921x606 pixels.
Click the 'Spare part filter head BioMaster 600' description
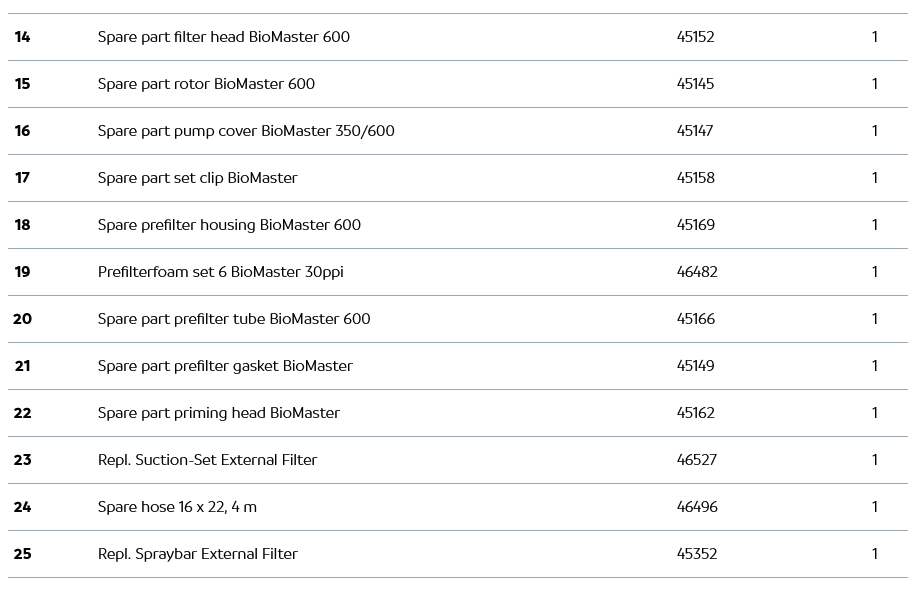click(x=223, y=37)
